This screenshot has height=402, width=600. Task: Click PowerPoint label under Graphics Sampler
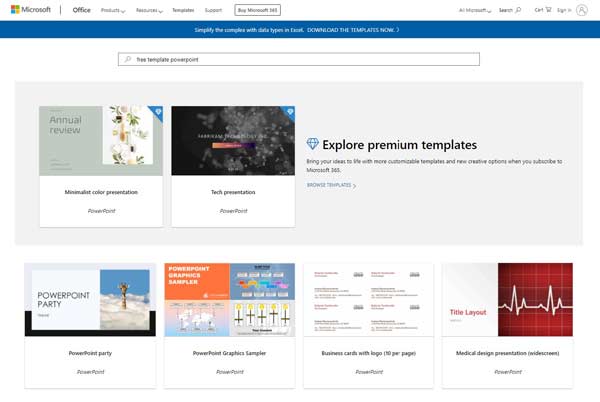click(x=230, y=372)
